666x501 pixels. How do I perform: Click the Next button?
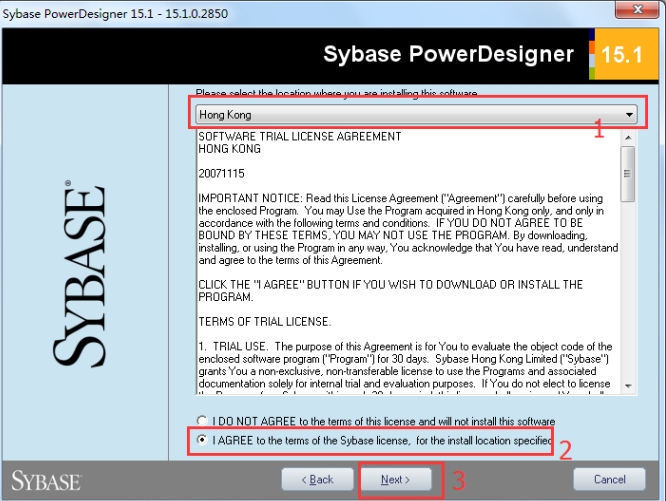[x=395, y=479]
